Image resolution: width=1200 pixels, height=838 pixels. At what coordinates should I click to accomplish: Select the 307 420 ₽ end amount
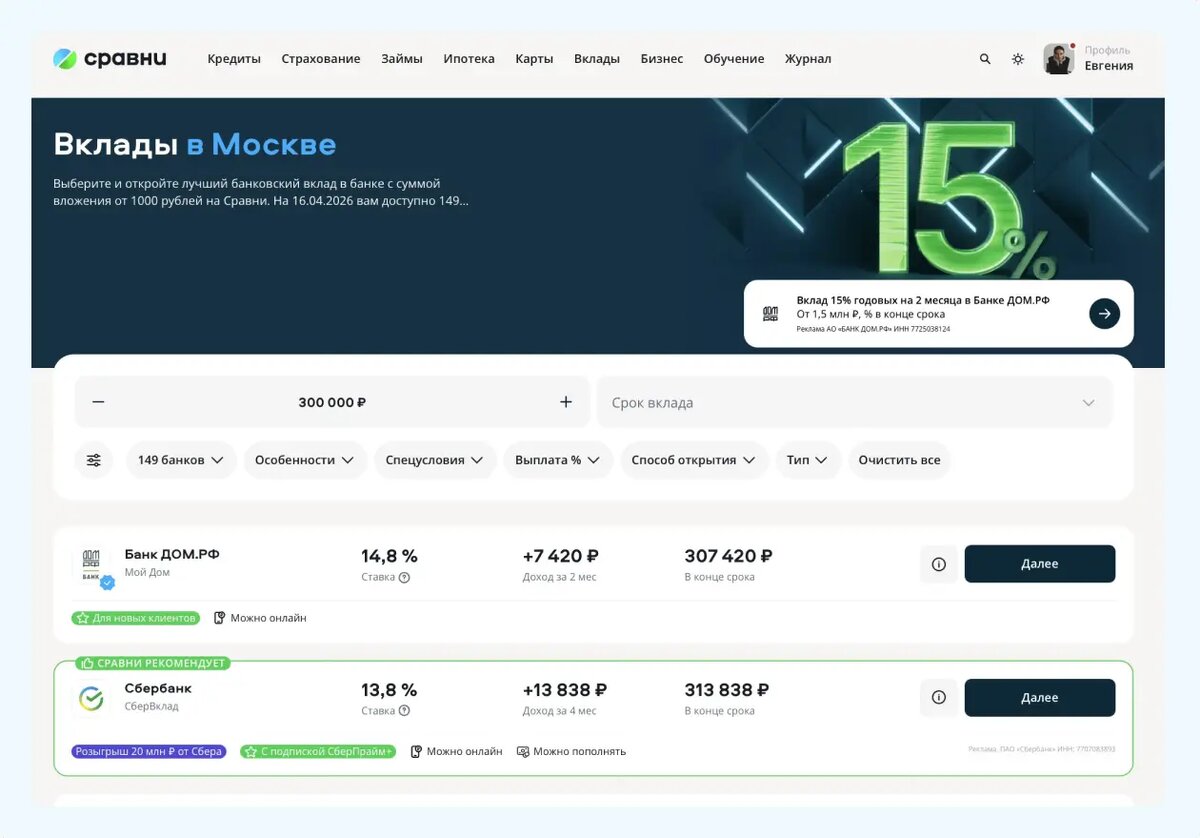click(729, 556)
